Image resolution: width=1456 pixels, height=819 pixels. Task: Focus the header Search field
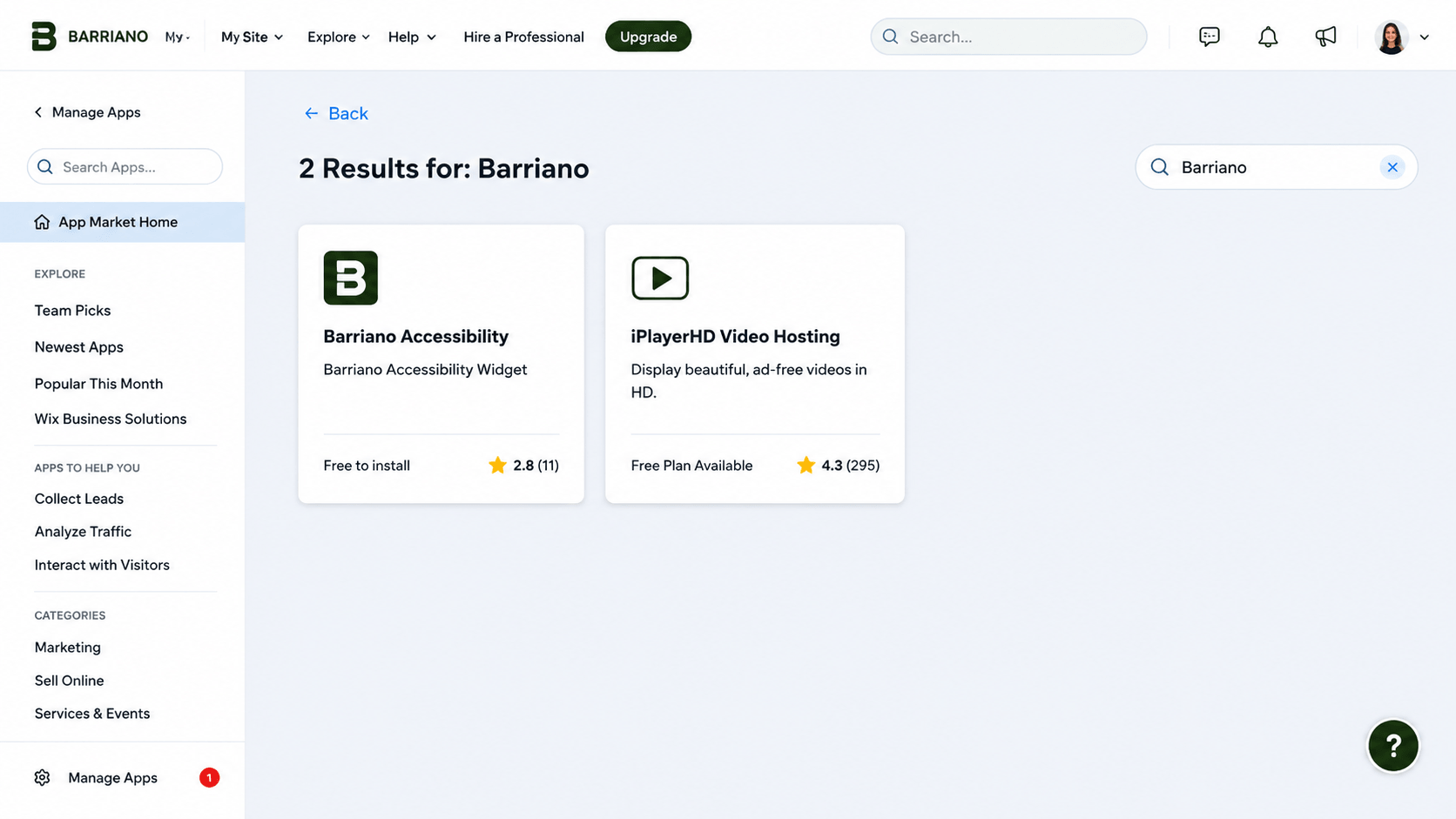[x=1008, y=37]
